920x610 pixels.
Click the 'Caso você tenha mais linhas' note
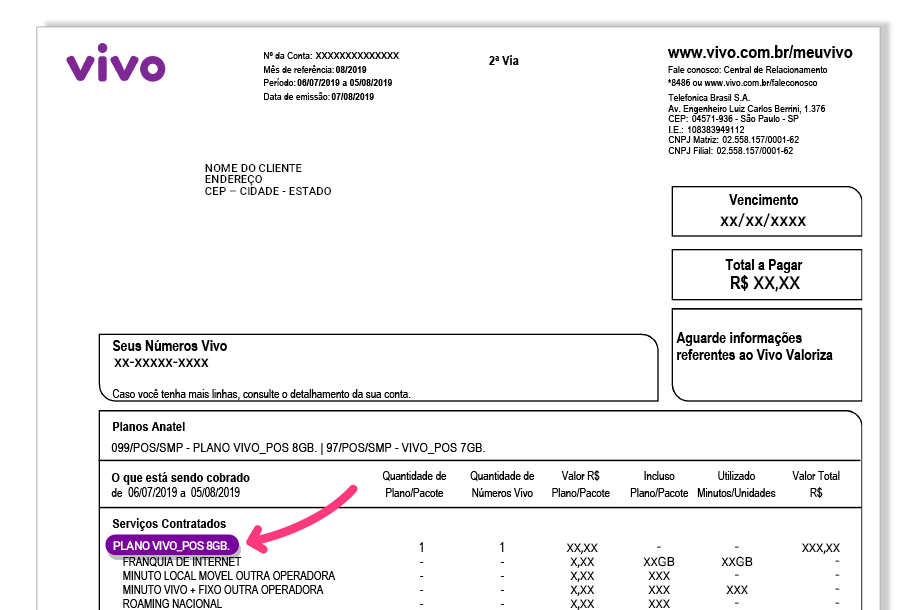click(x=262, y=394)
